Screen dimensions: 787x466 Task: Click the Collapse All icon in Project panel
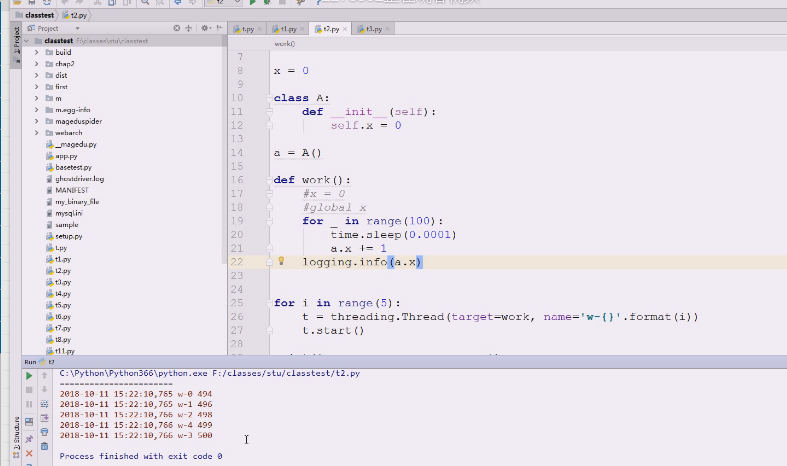click(x=189, y=28)
